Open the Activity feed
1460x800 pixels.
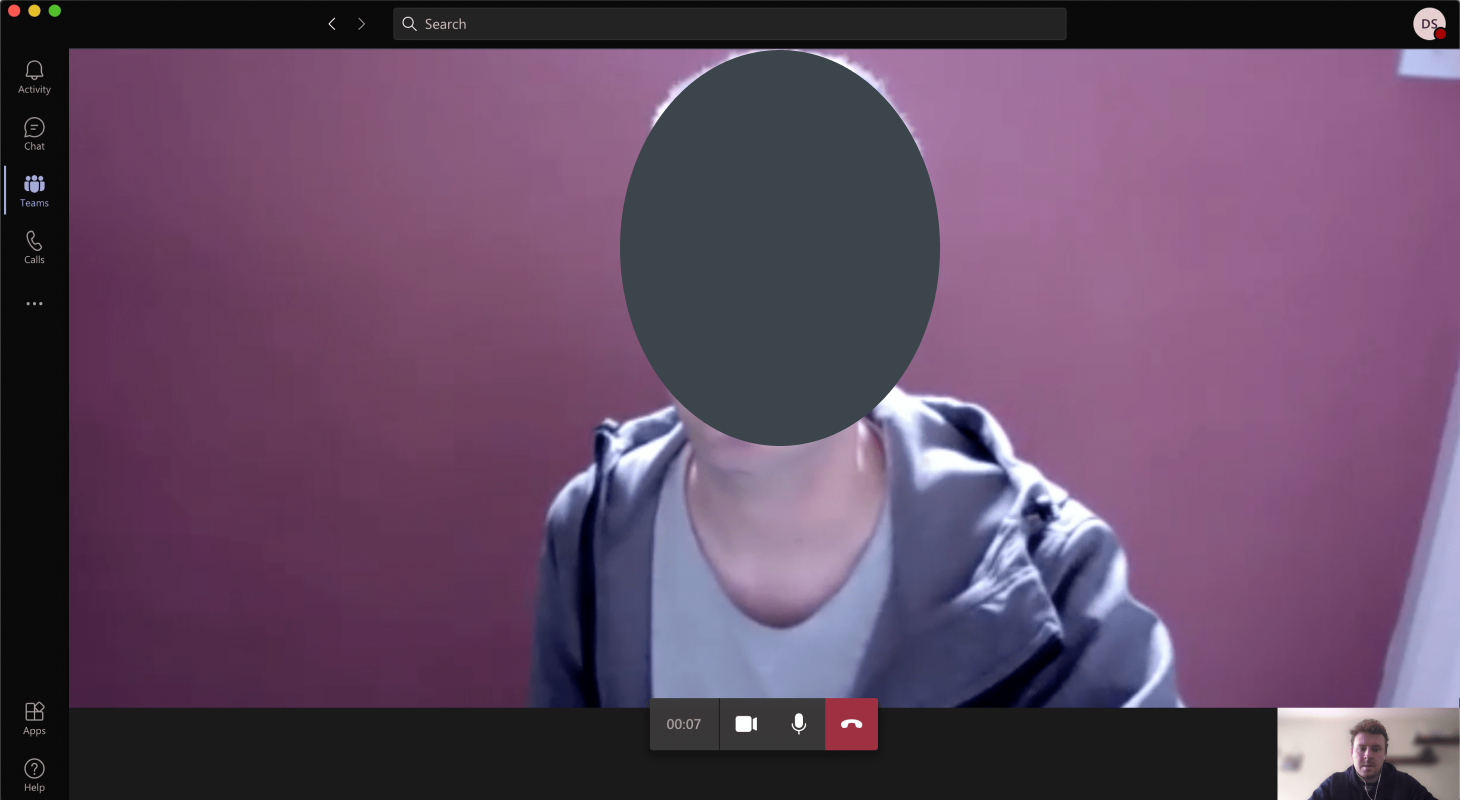tap(34, 77)
